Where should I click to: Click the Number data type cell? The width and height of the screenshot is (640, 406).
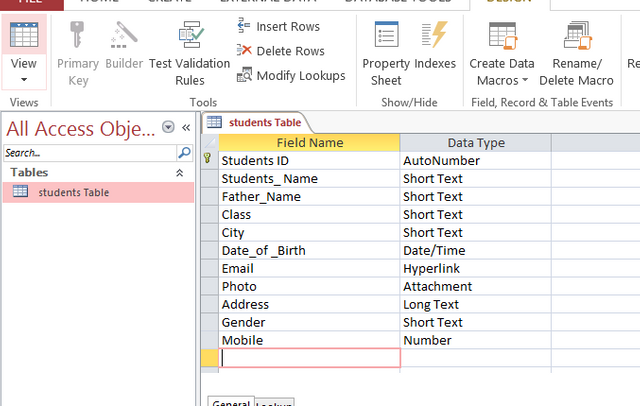pyautogui.click(x=476, y=340)
